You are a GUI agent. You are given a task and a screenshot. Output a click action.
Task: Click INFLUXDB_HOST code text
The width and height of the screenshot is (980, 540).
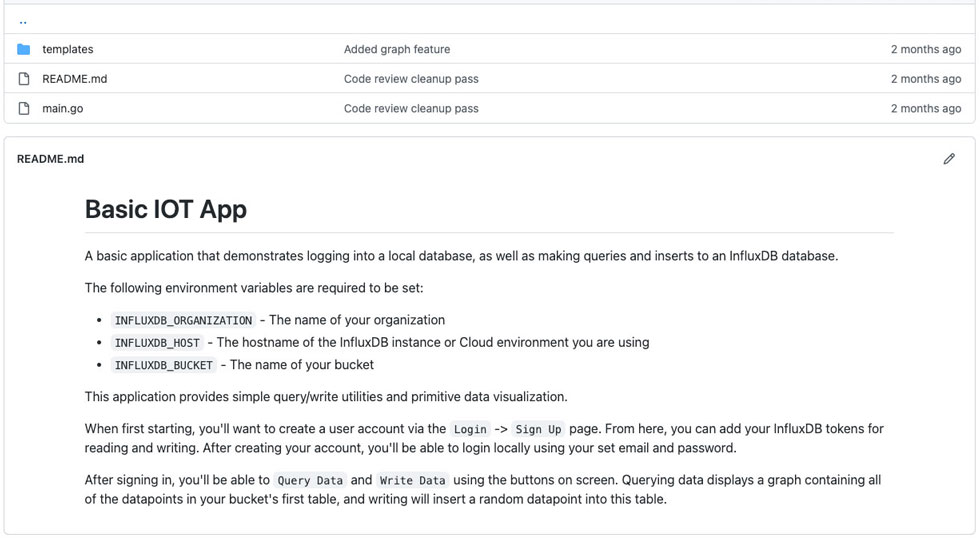157,342
